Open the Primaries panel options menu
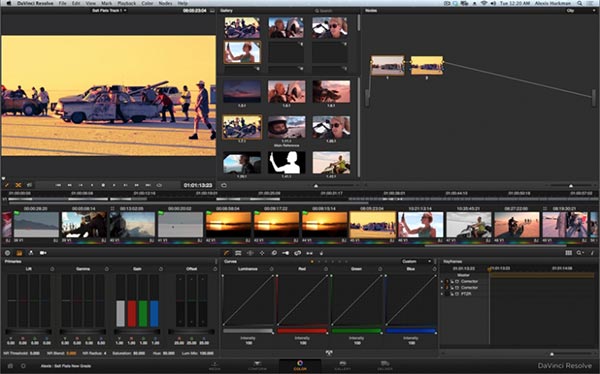Viewport: 600px width, 374px height. click(x=216, y=261)
